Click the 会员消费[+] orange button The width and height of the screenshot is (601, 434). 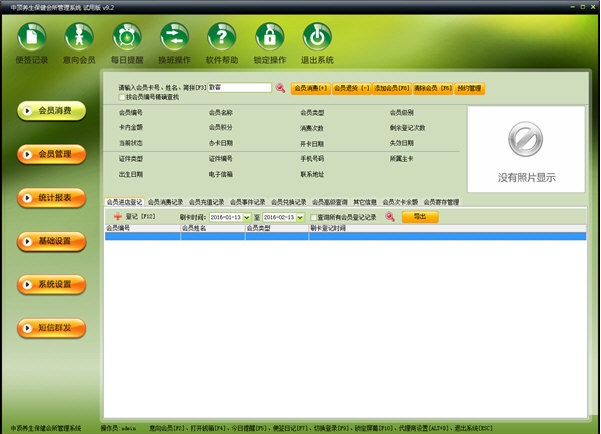(x=310, y=88)
